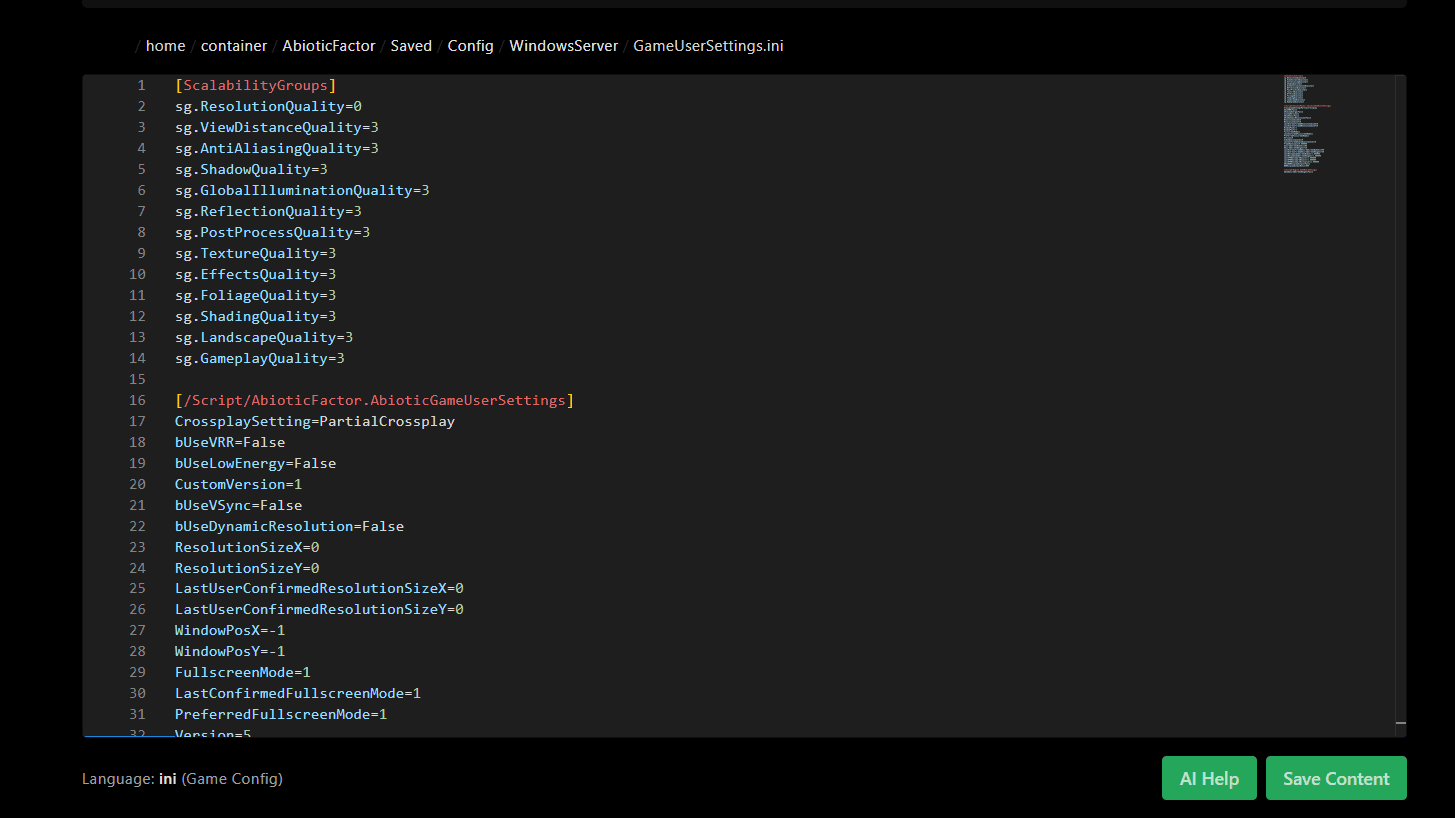Image resolution: width=1455 pixels, height=818 pixels.
Task: Navigate to "WindowsServer" folder breadcrumb
Action: click(x=563, y=45)
